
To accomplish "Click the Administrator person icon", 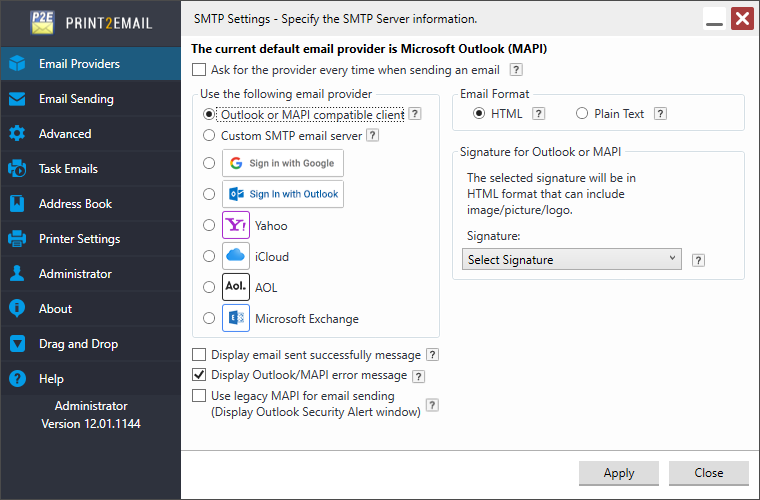I will coord(17,273).
